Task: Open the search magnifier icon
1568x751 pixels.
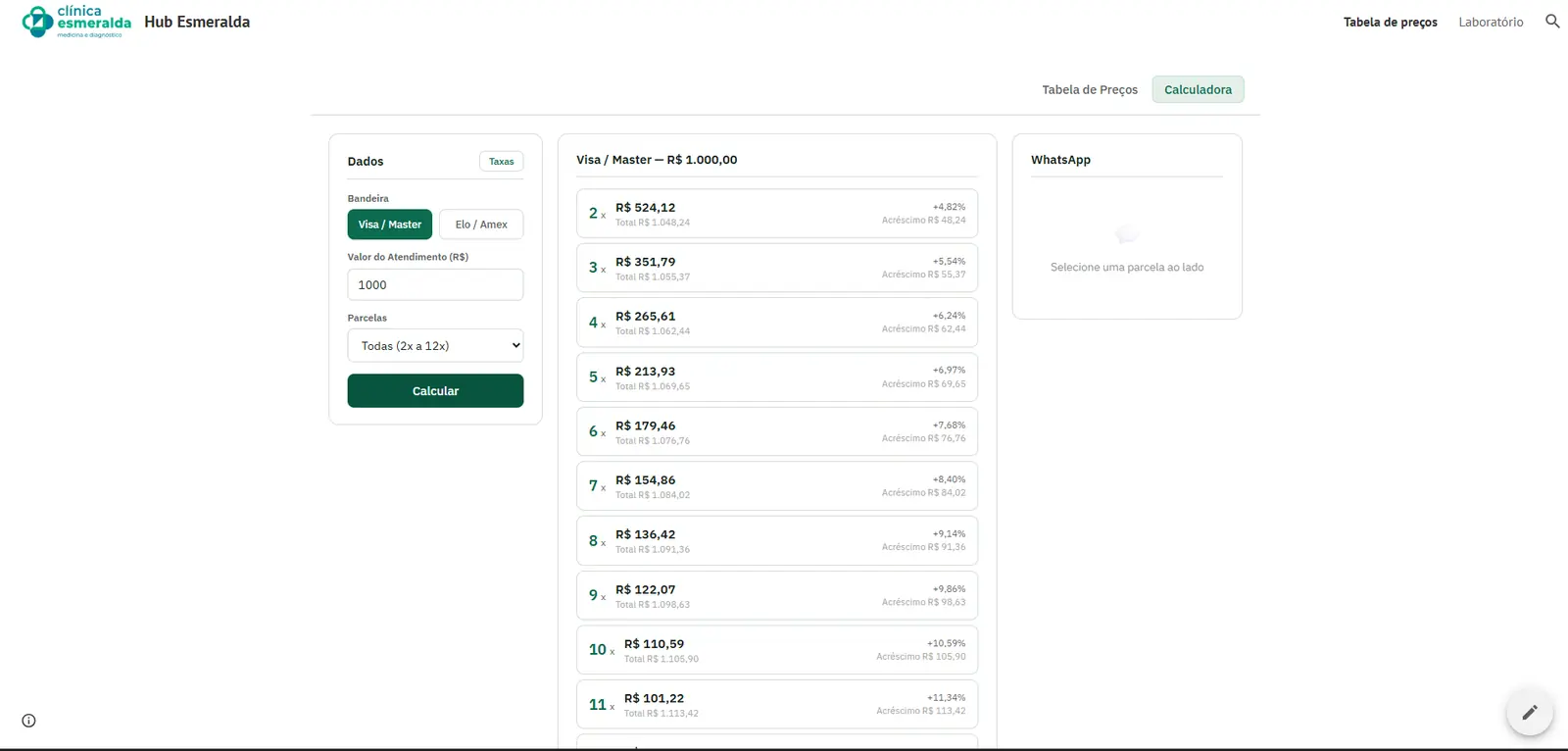Action: point(1552,22)
